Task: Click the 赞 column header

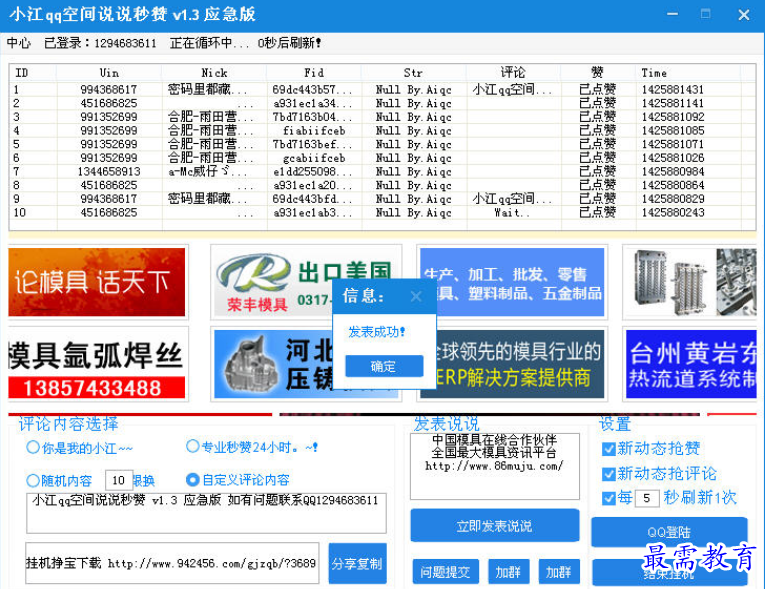Action: point(598,73)
